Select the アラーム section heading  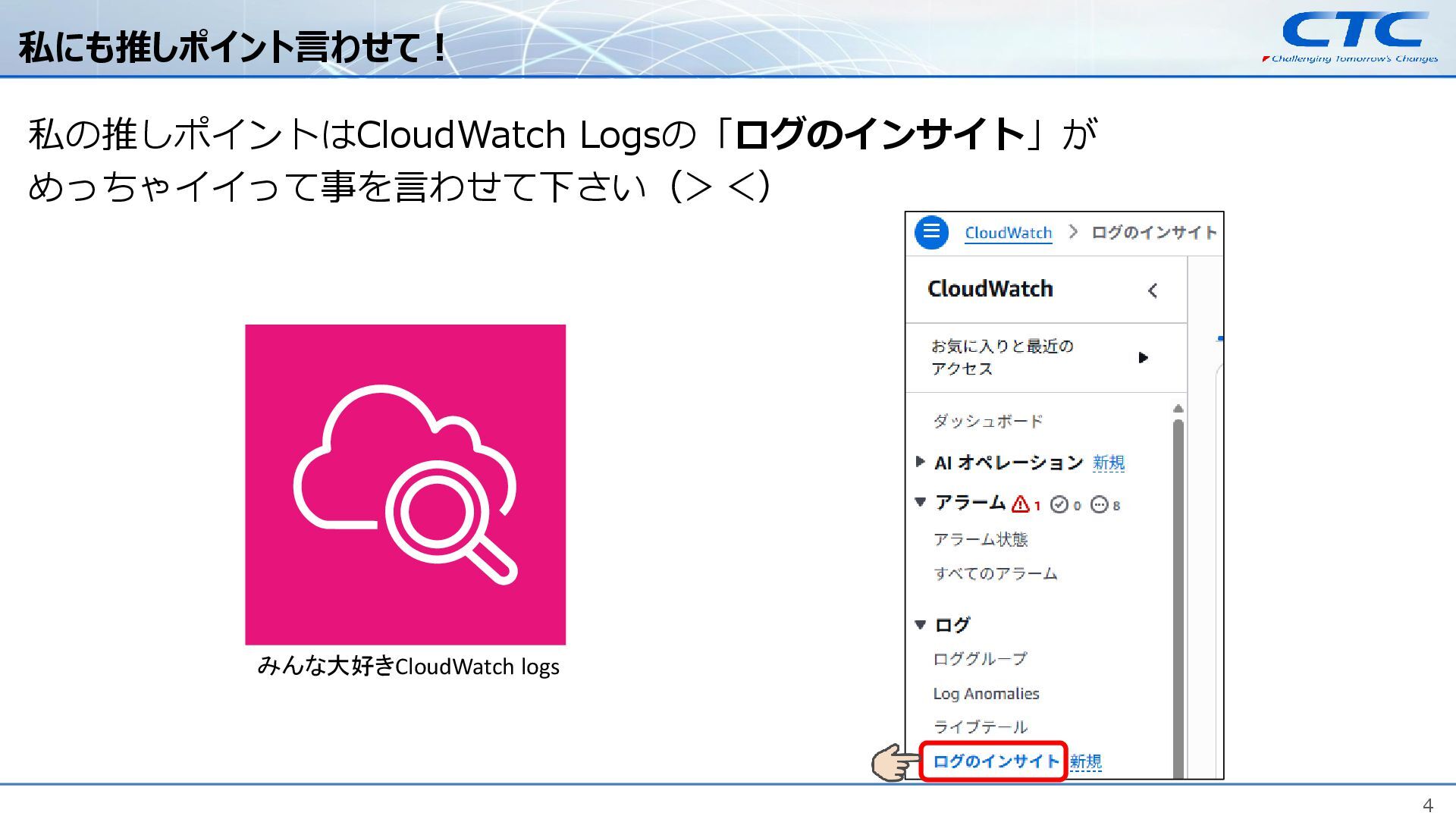point(970,503)
